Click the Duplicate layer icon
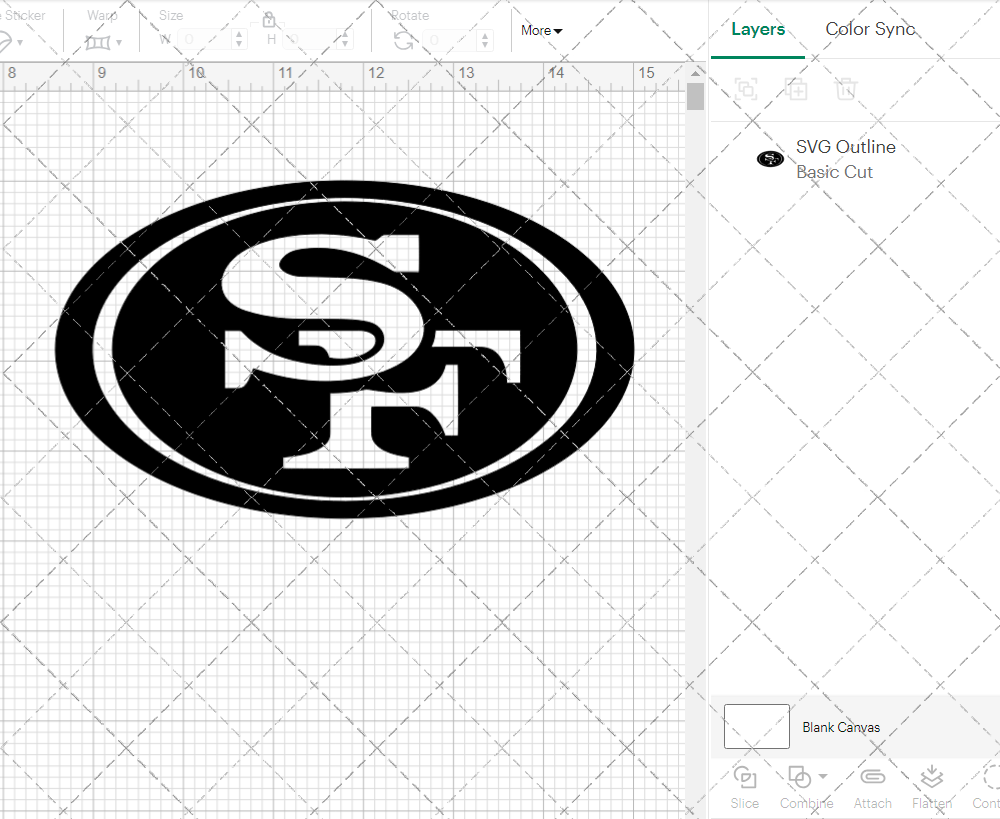The height and width of the screenshot is (819, 1000). pos(796,88)
